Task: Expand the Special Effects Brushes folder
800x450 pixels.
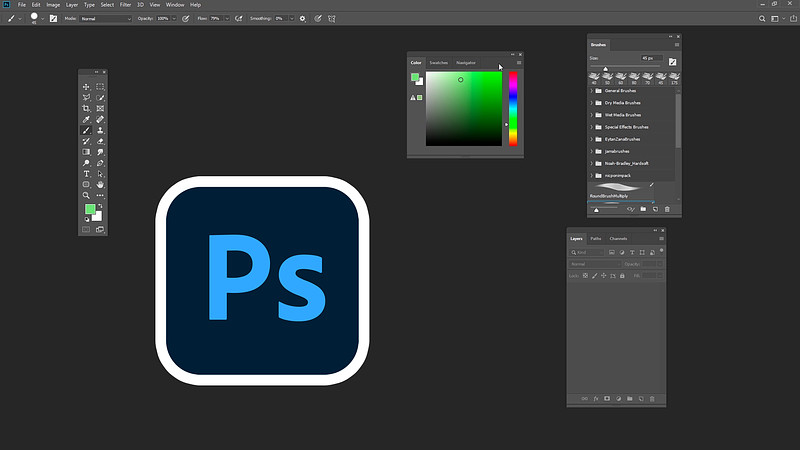Action: (592, 127)
